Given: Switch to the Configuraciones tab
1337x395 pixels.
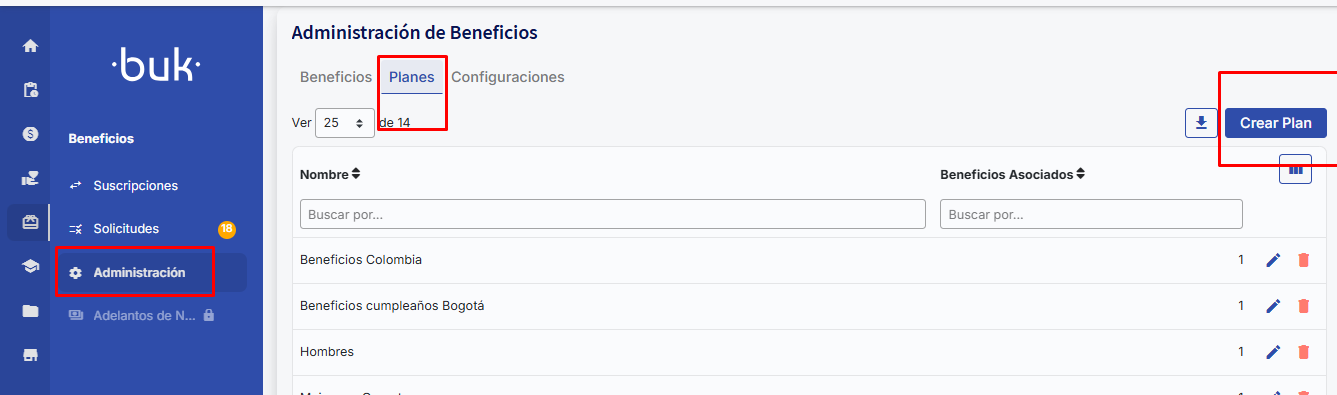Looking at the screenshot, I should pos(508,77).
